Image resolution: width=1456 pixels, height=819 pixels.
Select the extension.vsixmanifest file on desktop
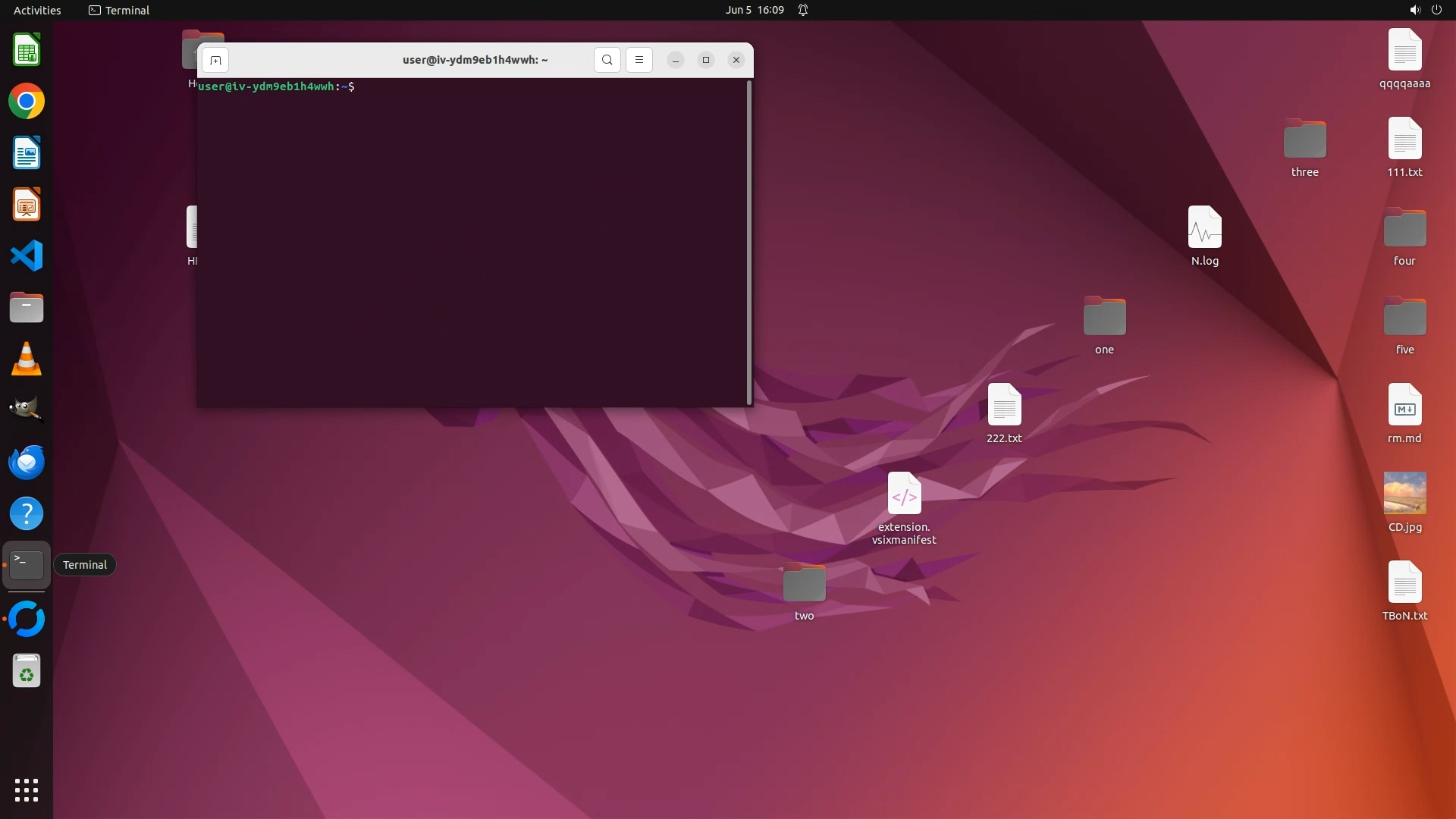pyautogui.click(x=904, y=494)
